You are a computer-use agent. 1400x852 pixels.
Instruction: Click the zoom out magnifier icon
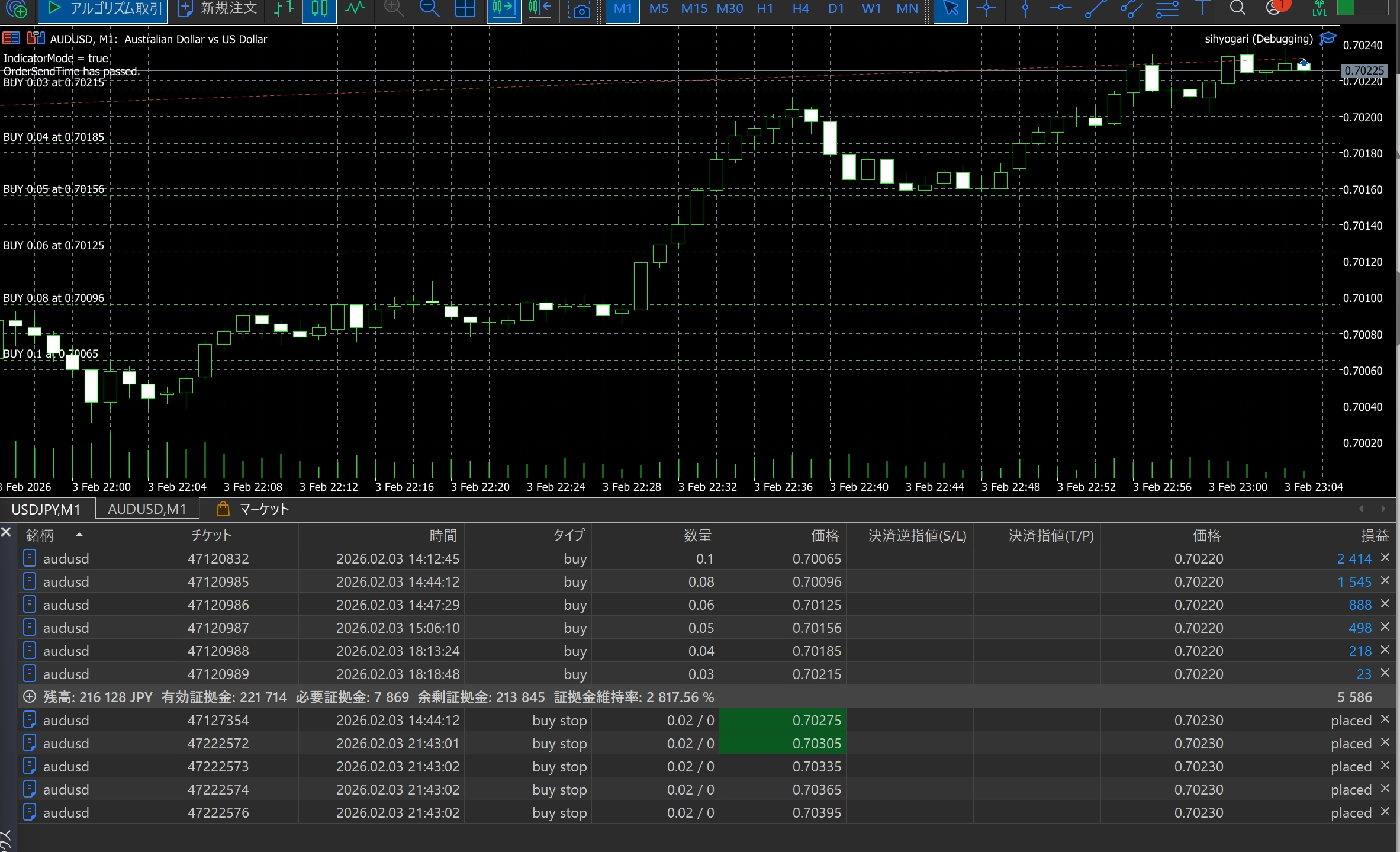point(429,8)
